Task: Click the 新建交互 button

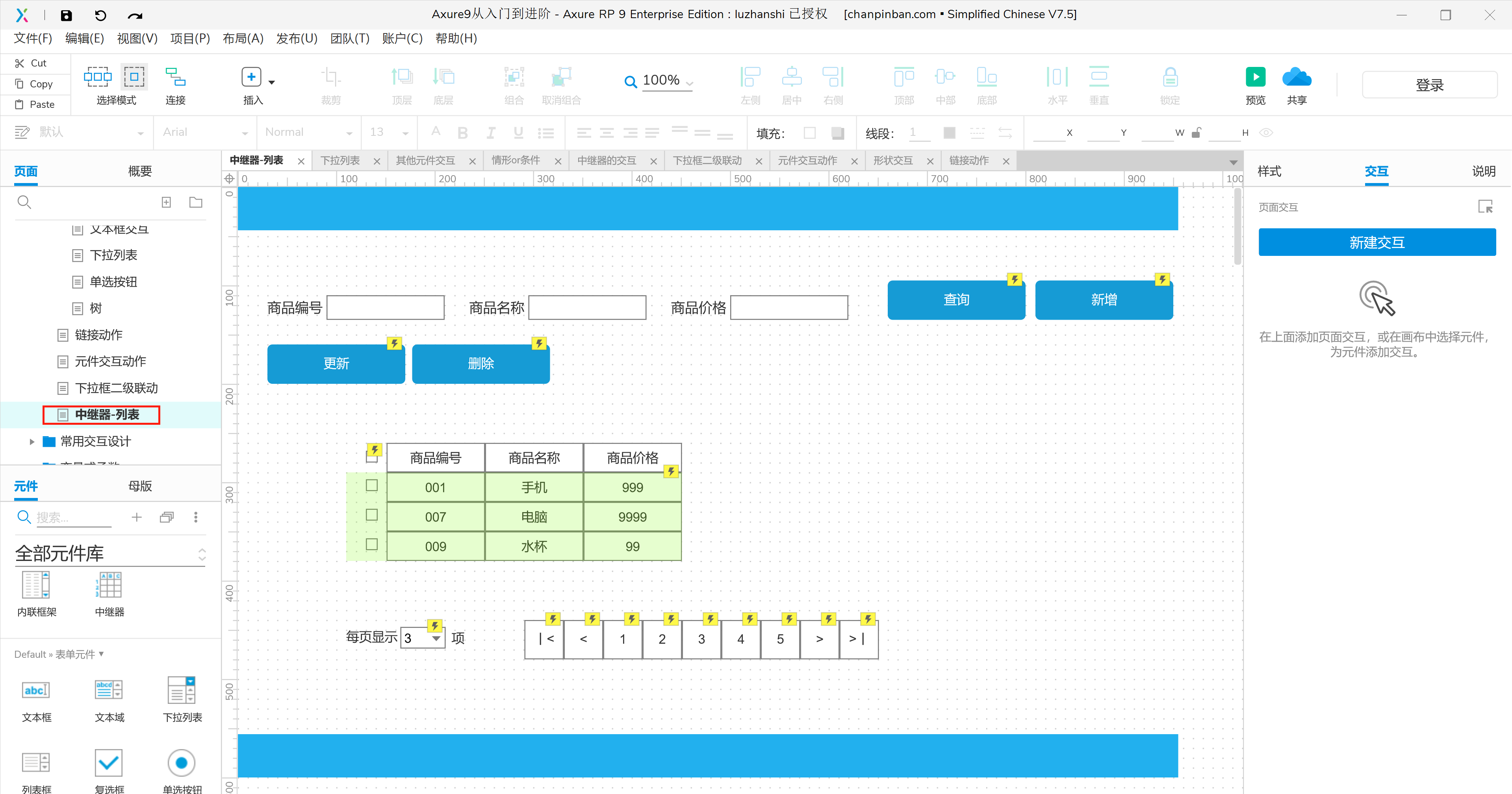Action: tap(1377, 242)
